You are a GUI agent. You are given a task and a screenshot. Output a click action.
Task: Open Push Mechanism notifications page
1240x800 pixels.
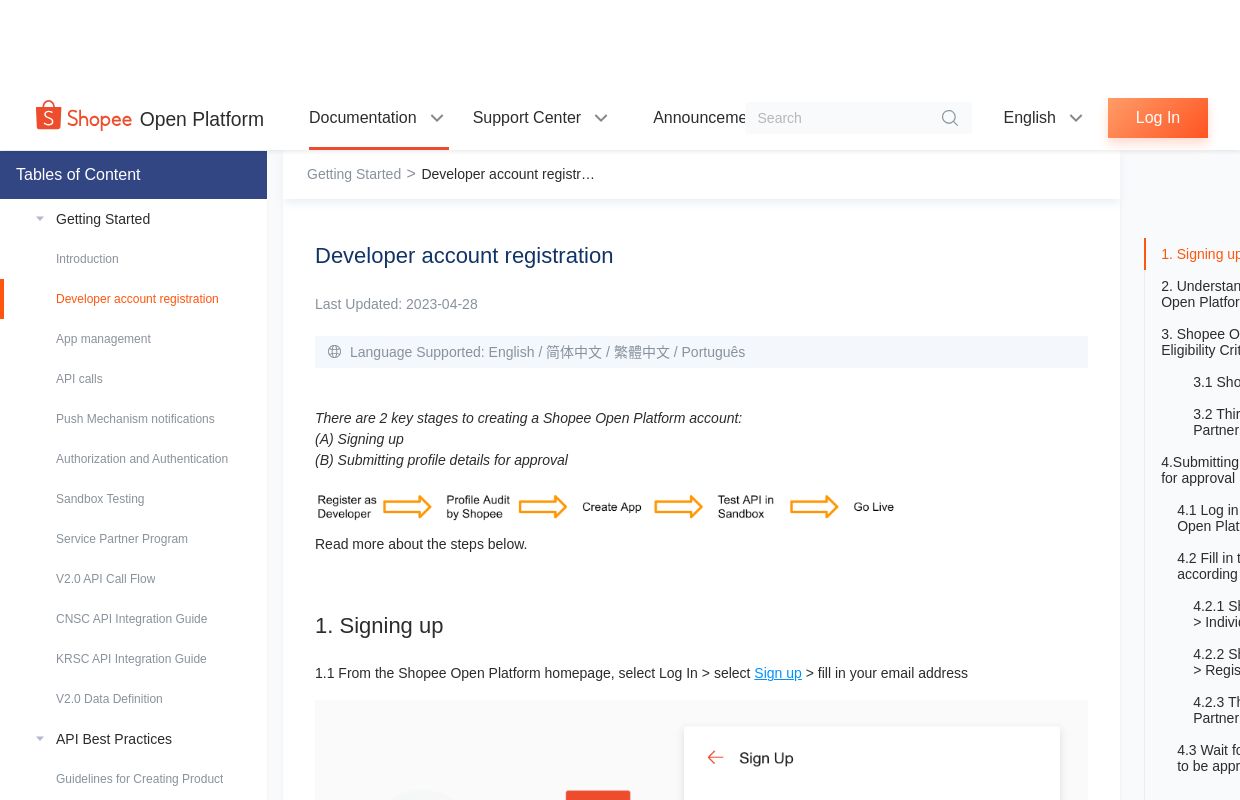pyautogui.click(x=135, y=419)
